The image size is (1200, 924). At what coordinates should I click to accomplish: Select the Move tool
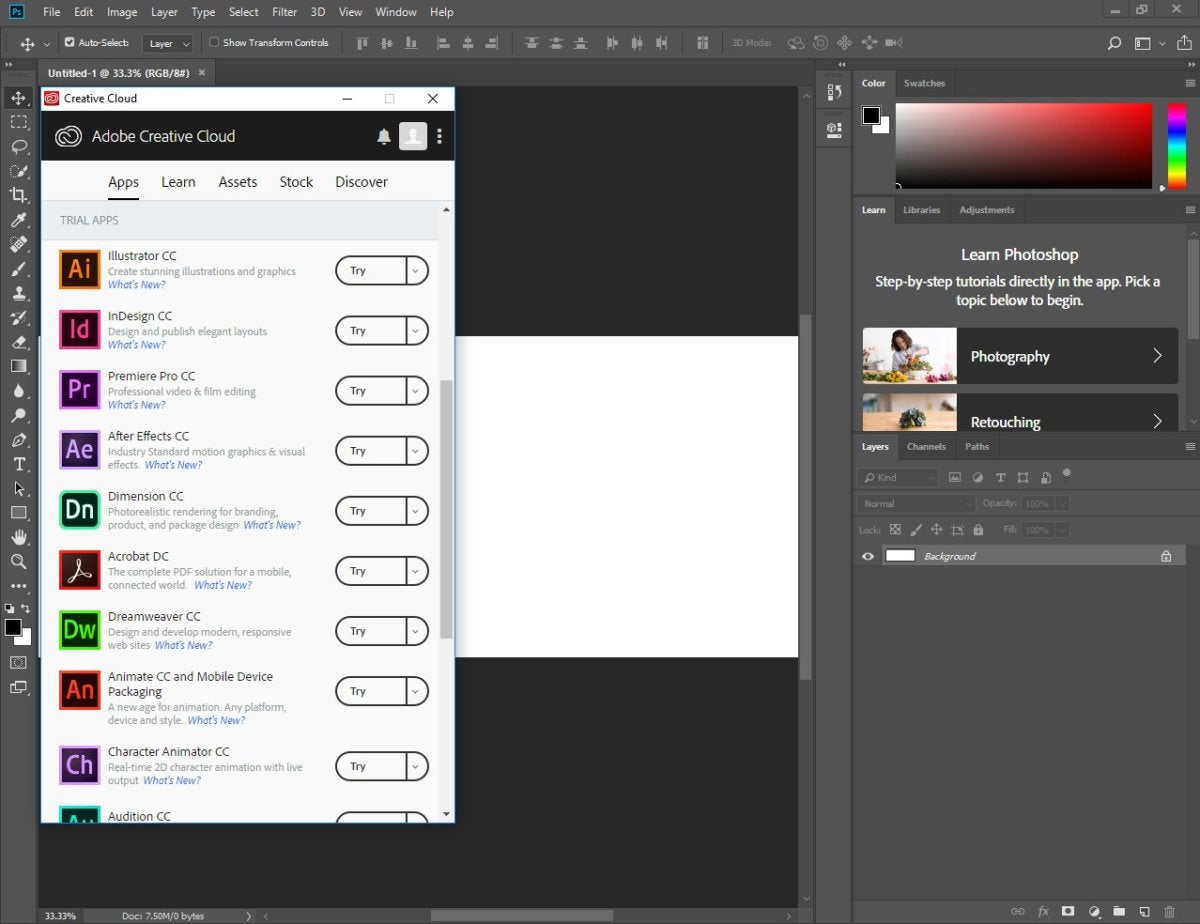(x=18, y=98)
